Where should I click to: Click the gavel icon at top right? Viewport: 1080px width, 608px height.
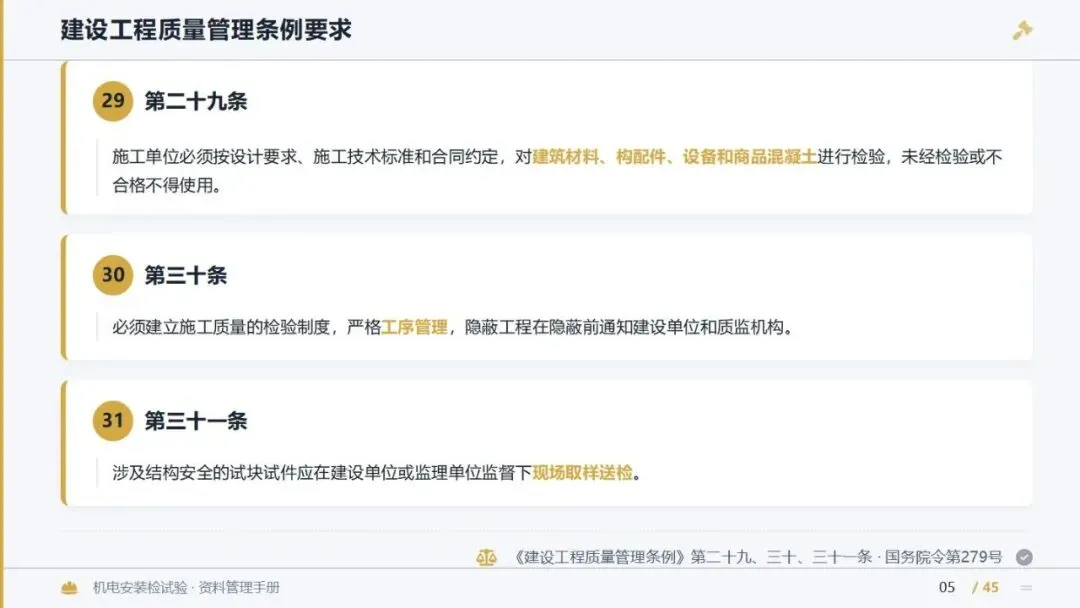(x=1022, y=30)
